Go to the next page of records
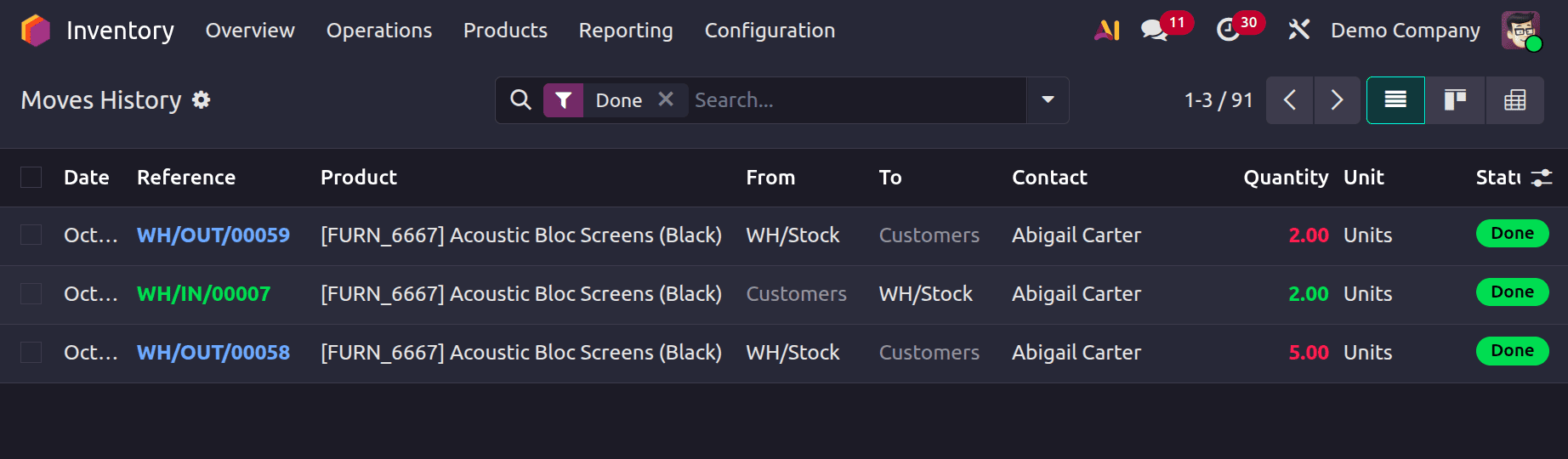 tap(1337, 100)
